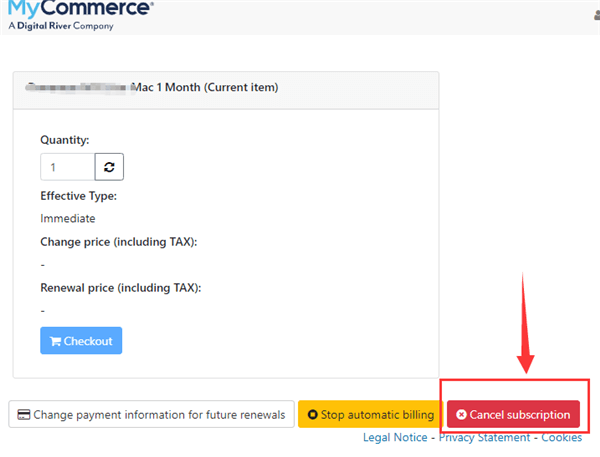Focus the Quantity input field
Screen dimensions: 600x457
67,166
